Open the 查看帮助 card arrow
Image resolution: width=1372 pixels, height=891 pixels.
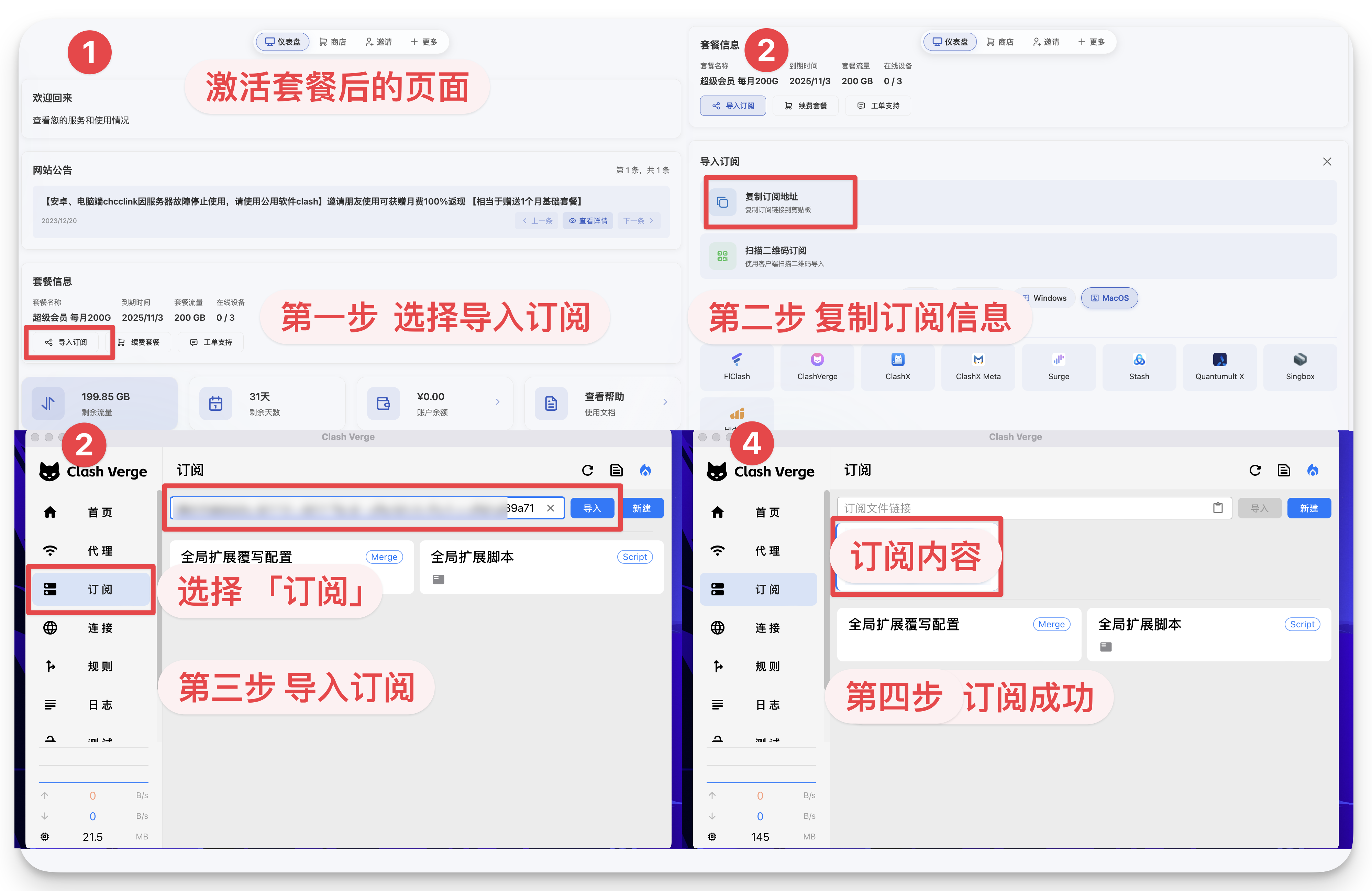click(665, 402)
